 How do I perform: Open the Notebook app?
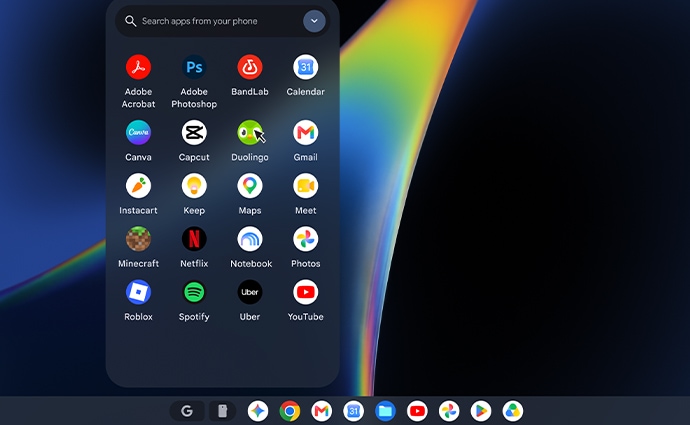click(250, 239)
